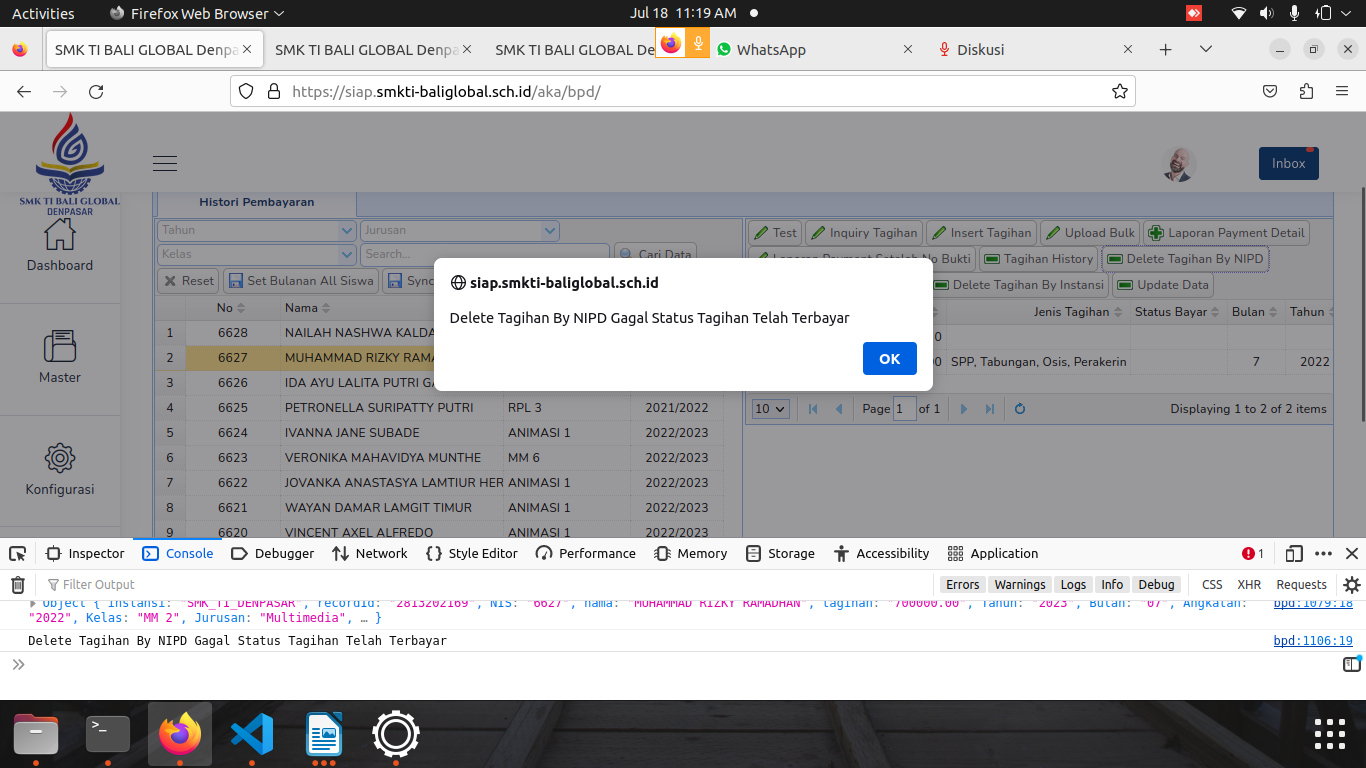Open Visual Studio Code from dock

252,735
